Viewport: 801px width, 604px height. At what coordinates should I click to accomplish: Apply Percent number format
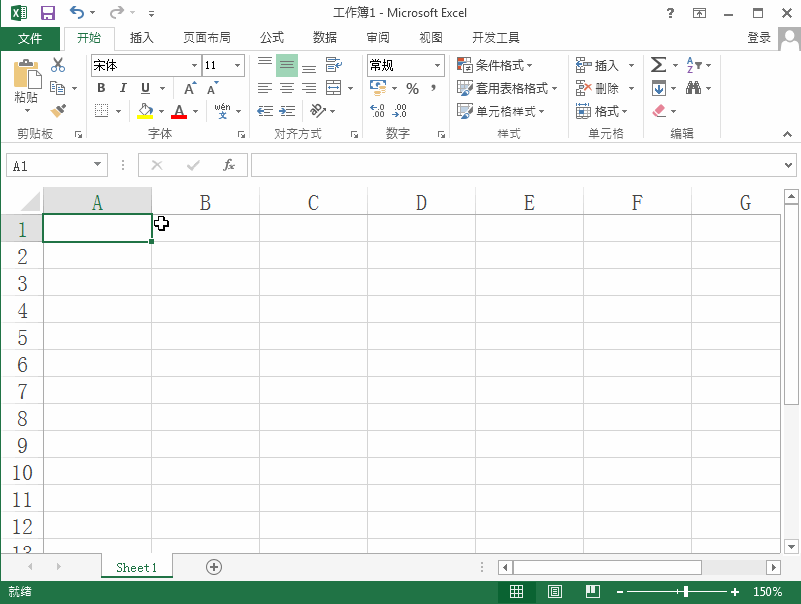[x=413, y=87]
